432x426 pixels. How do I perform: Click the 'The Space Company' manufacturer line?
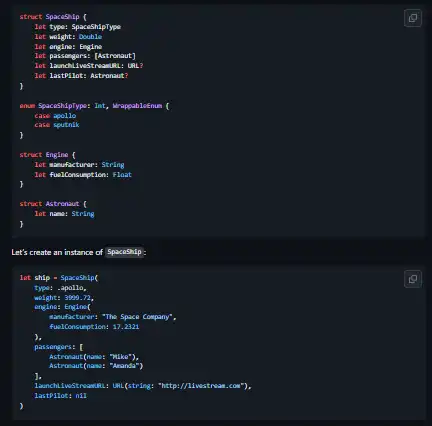[113, 317]
